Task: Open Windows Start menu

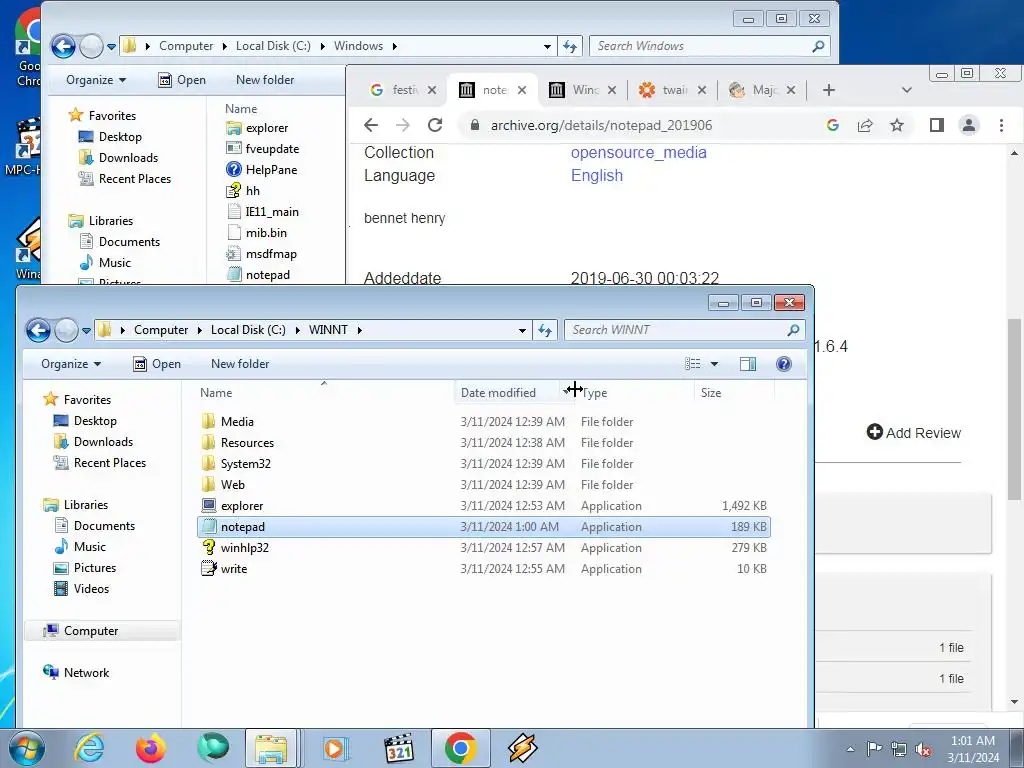Action: 26,748
